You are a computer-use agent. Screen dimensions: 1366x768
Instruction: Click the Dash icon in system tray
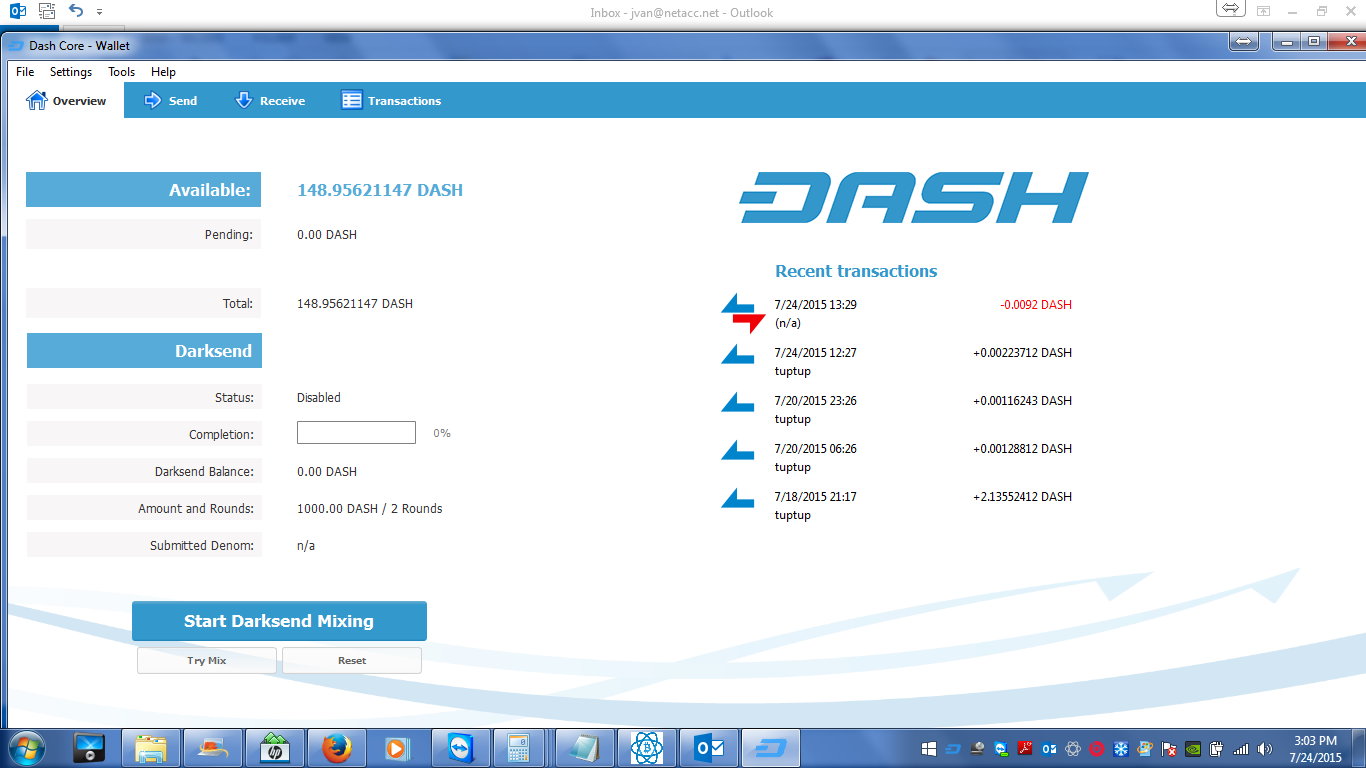[x=953, y=749]
